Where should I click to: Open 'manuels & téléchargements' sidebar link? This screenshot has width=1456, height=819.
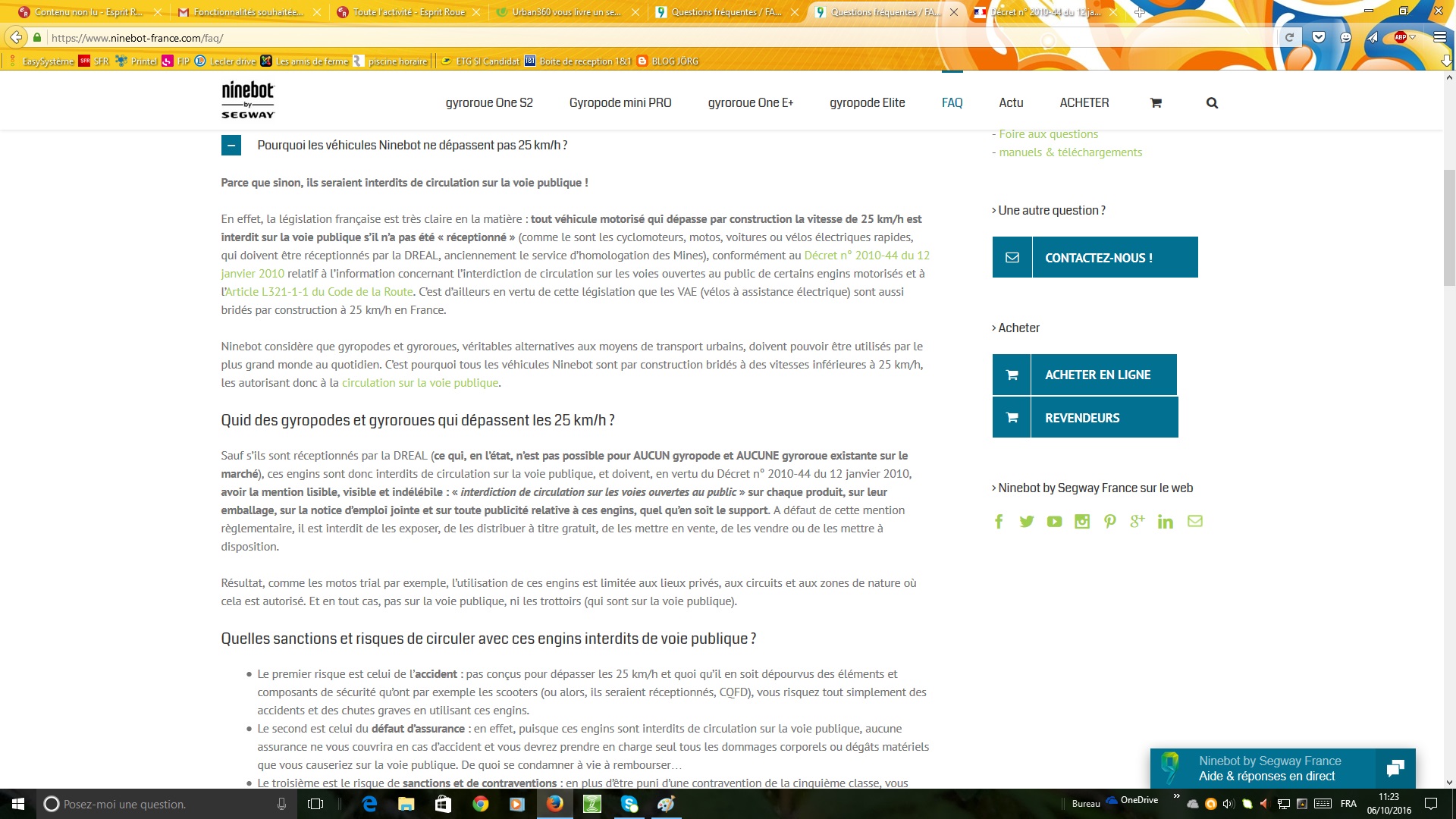tap(1070, 152)
